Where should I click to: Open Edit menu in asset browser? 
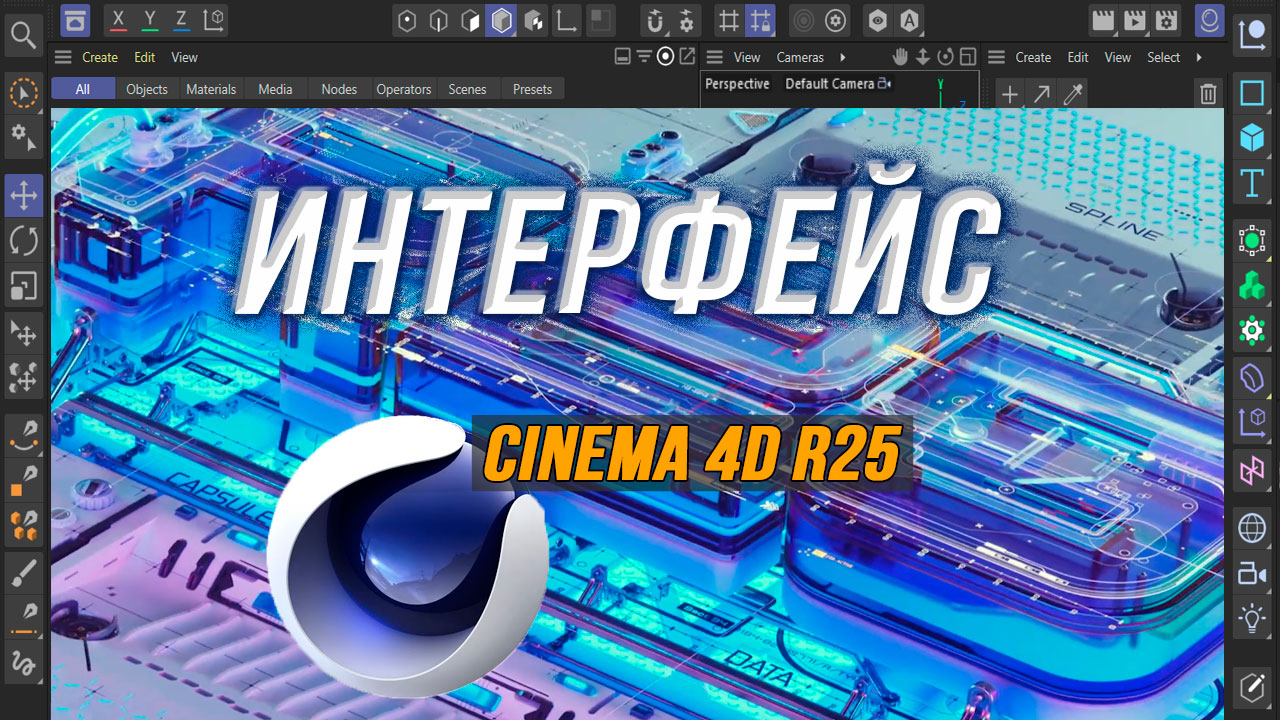click(x=145, y=57)
